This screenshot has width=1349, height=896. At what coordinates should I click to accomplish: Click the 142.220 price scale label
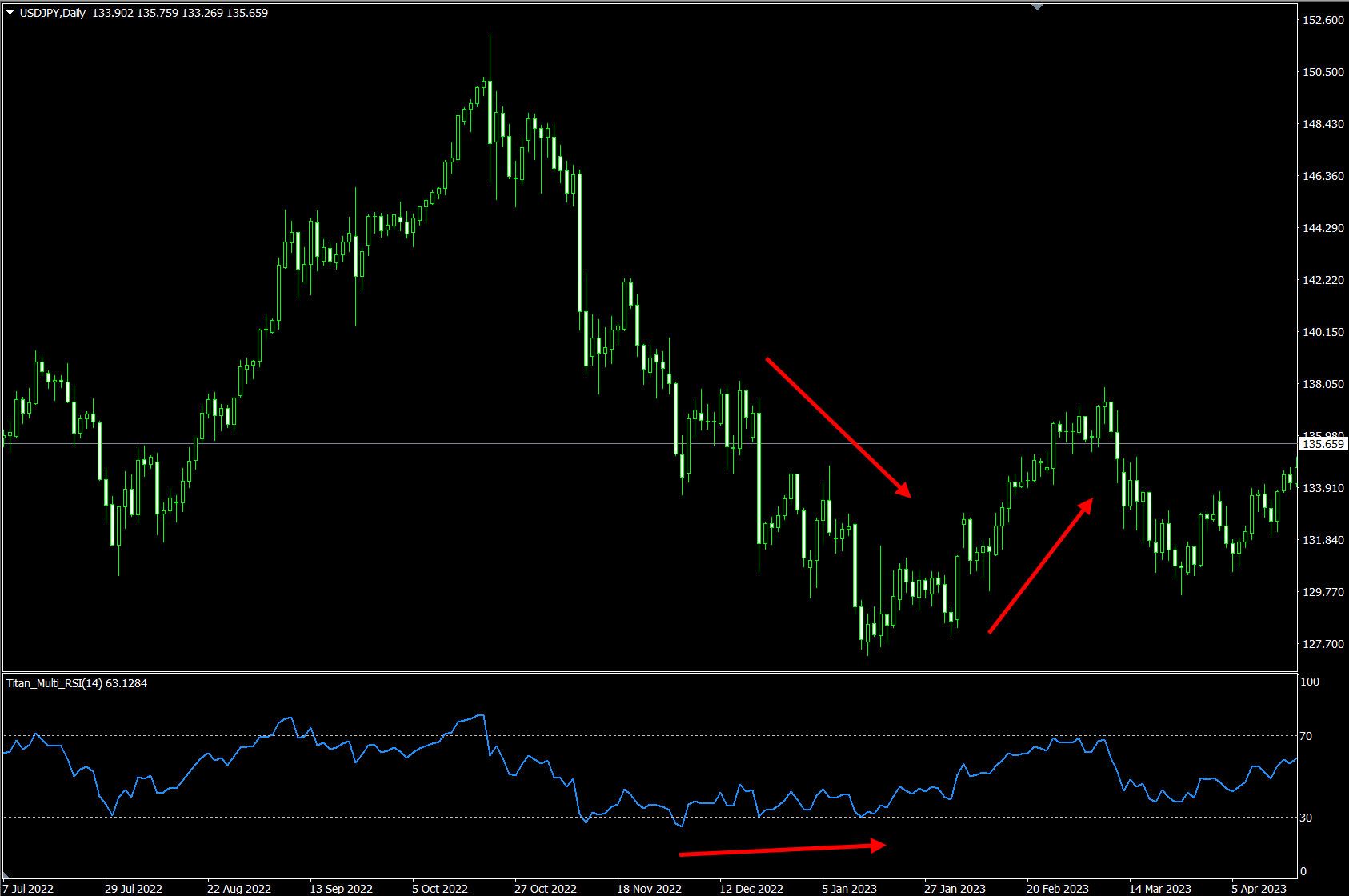(x=1323, y=280)
